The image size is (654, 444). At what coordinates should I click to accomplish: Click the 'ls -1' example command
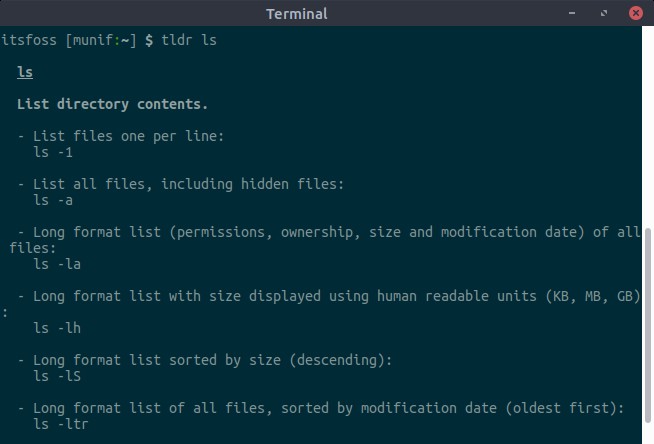tap(53, 152)
